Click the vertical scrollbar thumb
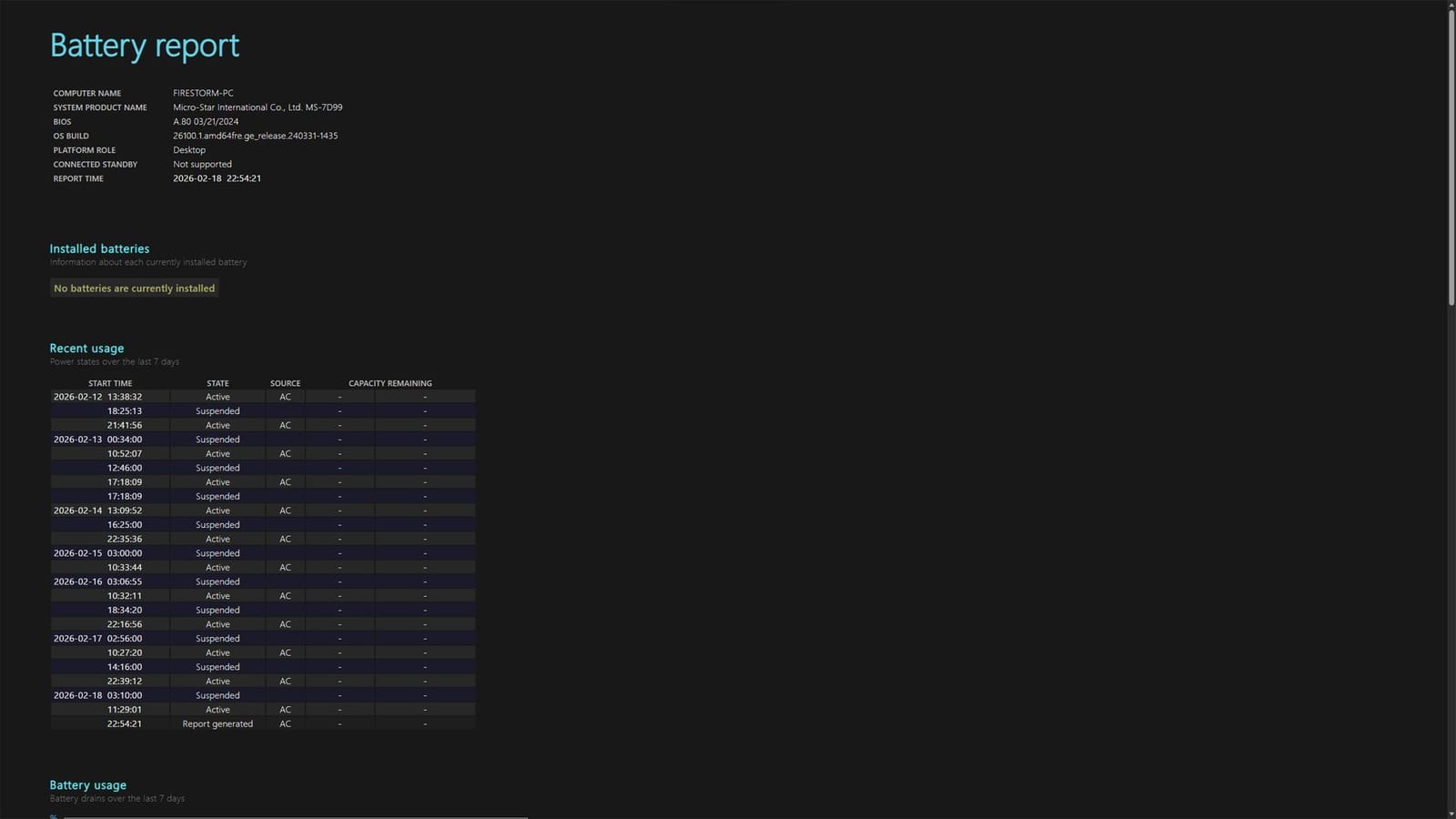This screenshot has height=819, width=1456. pos(1451,158)
